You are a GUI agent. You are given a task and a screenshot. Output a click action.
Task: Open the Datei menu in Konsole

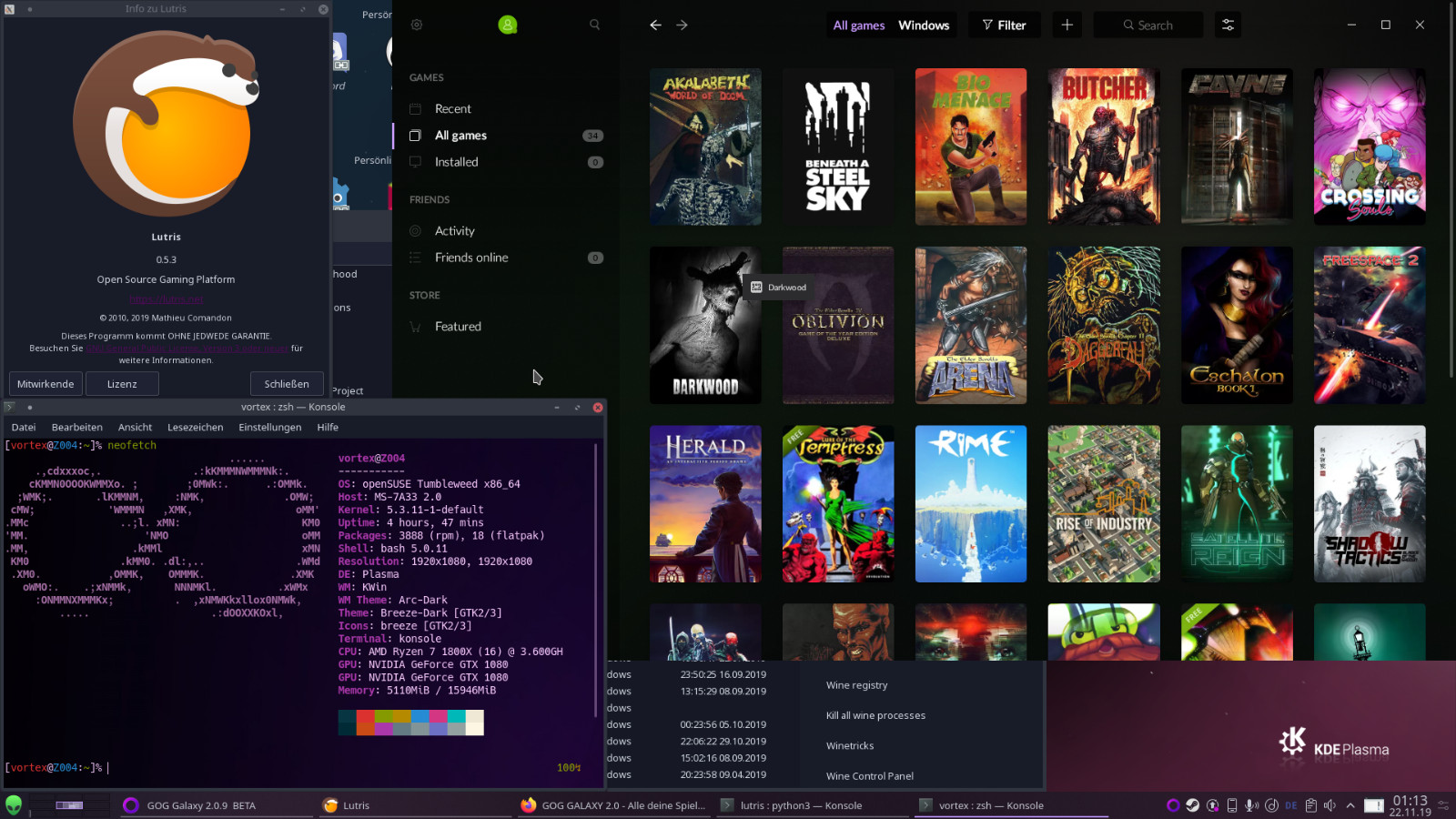[24, 427]
